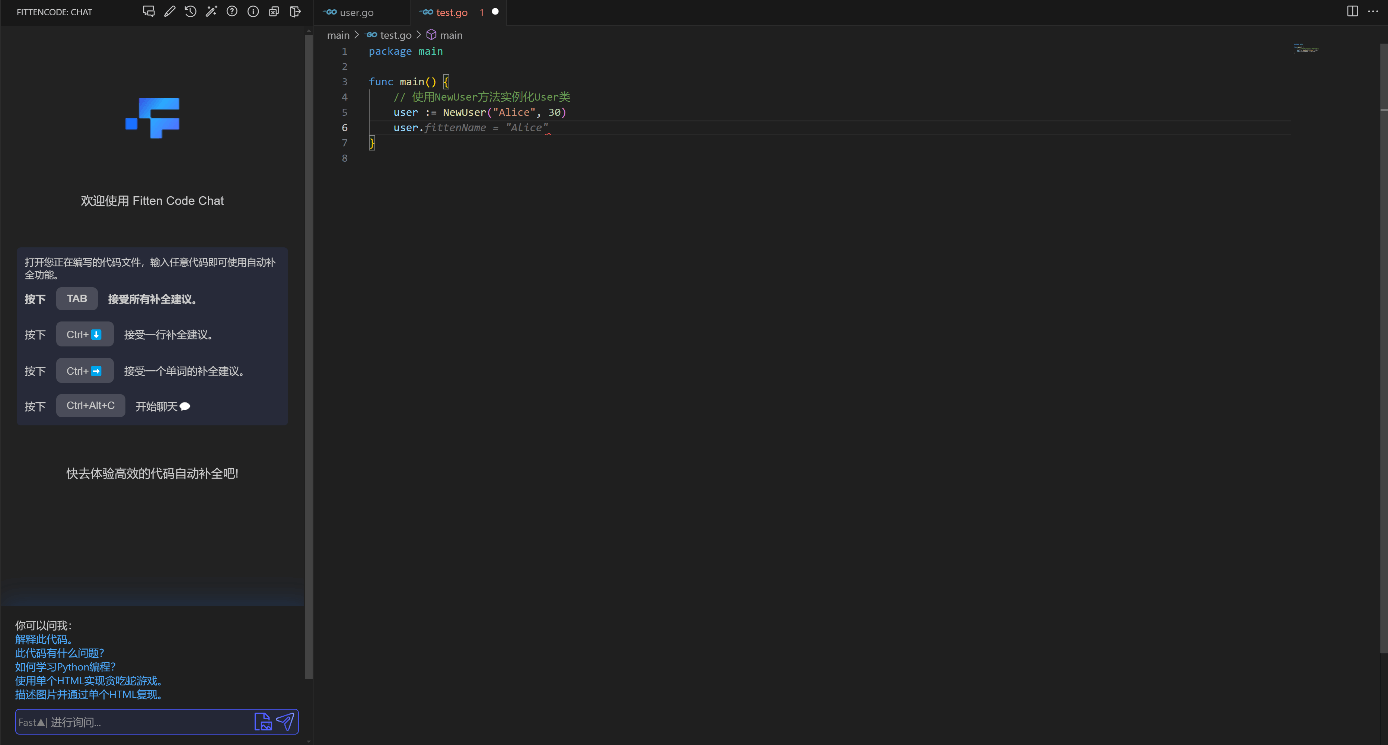Click the magic wand icon
The width and height of the screenshot is (1388, 745).
tap(211, 12)
